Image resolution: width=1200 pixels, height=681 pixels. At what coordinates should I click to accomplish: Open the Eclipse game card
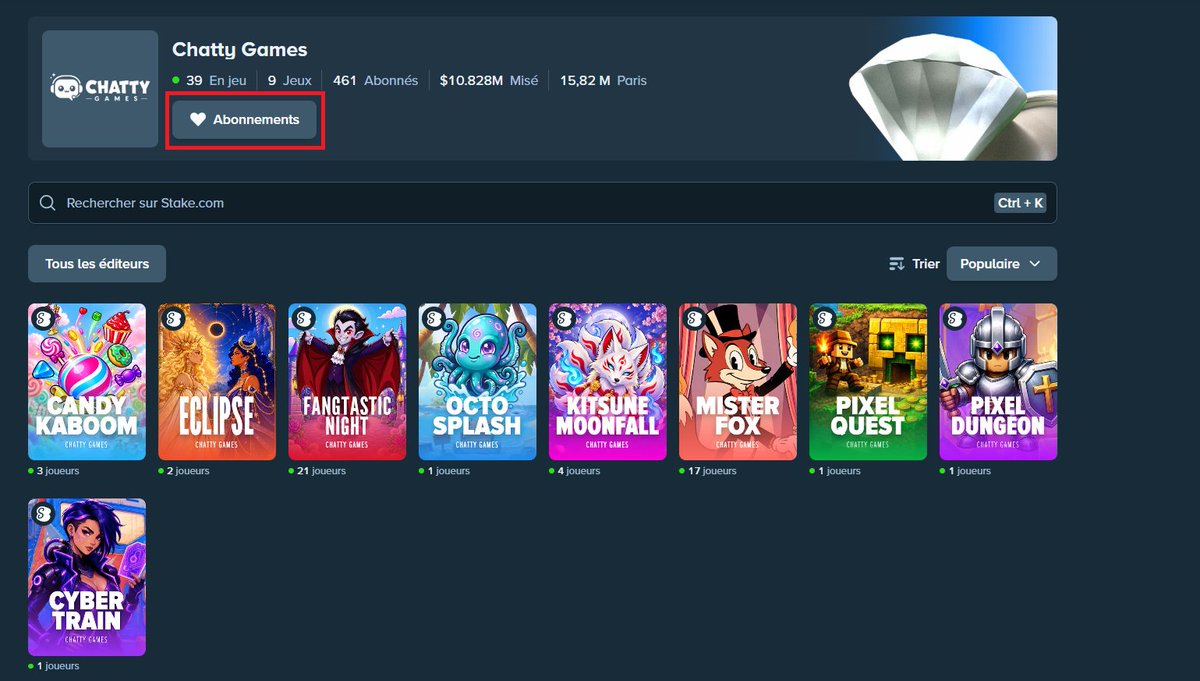tap(217, 382)
